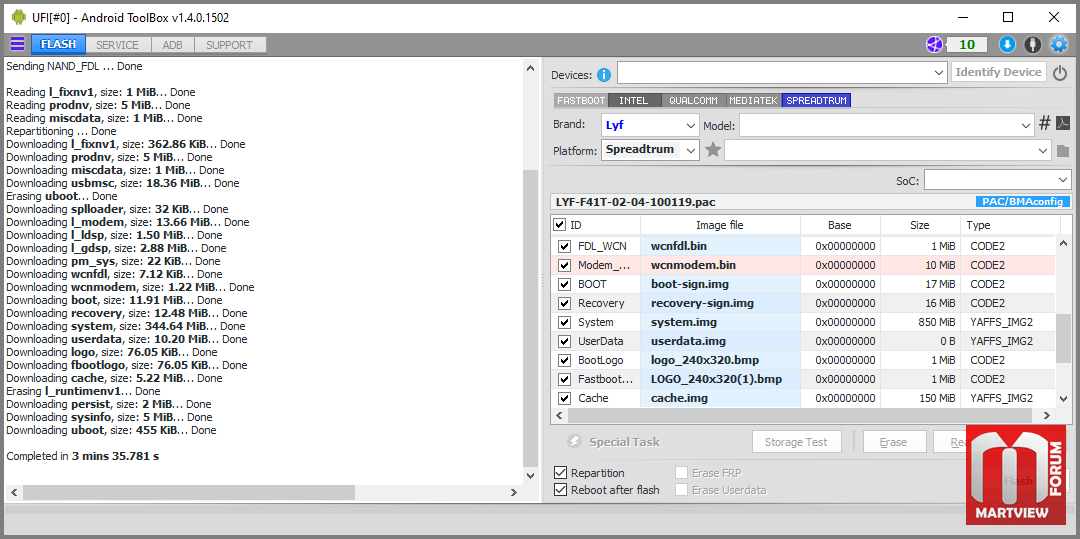This screenshot has width=1080, height=539.
Task: Click the favorite star icon
Action: [x=713, y=149]
